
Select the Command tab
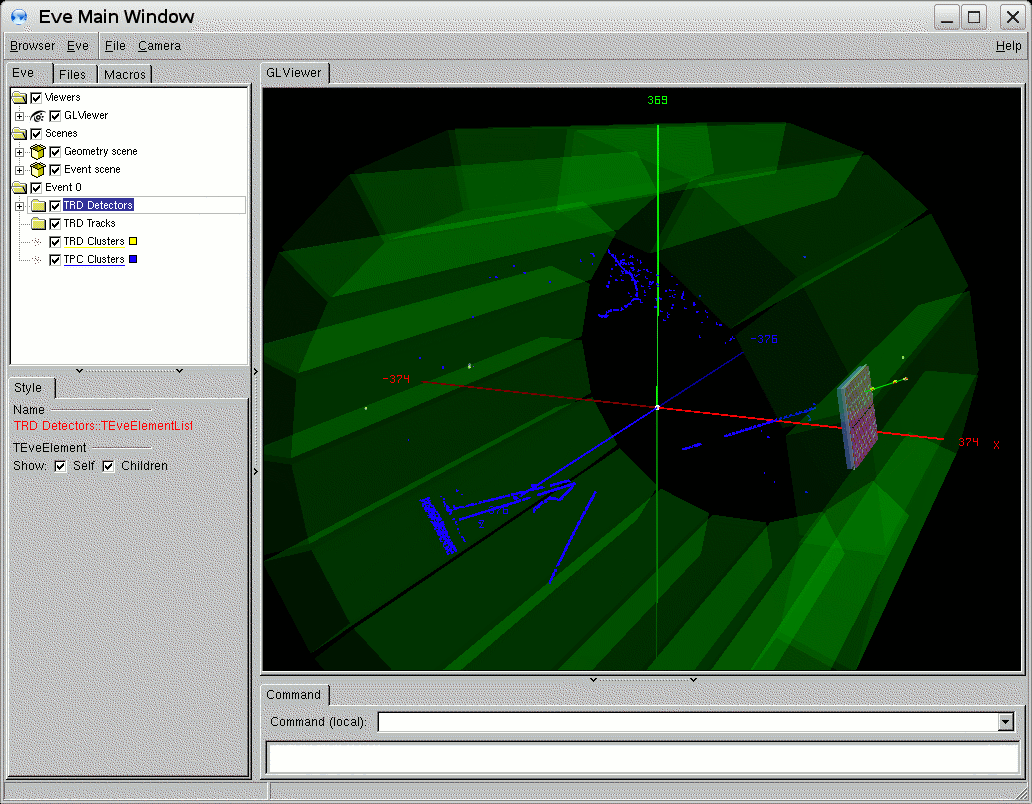294,695
